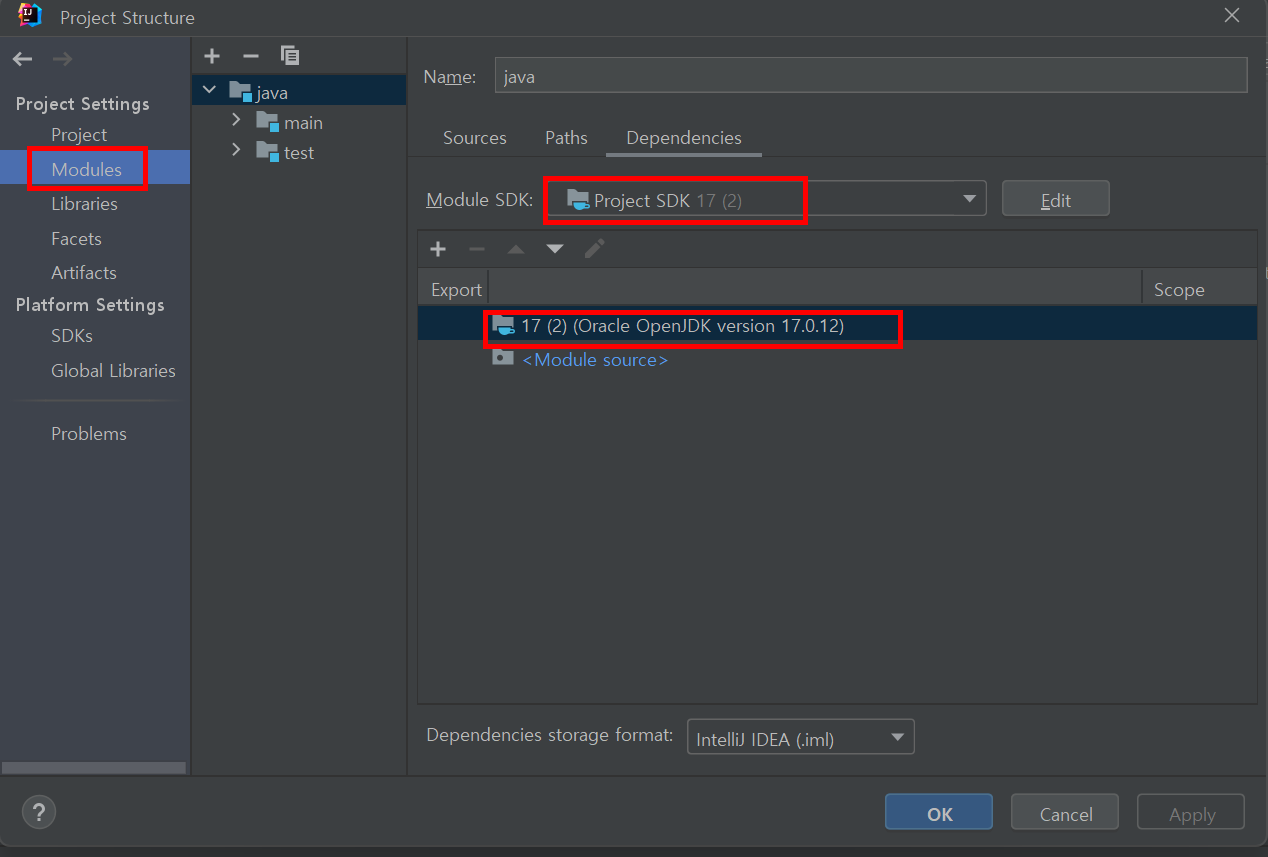Open Project settings section
1268x857 pixels.
(79, 134)
